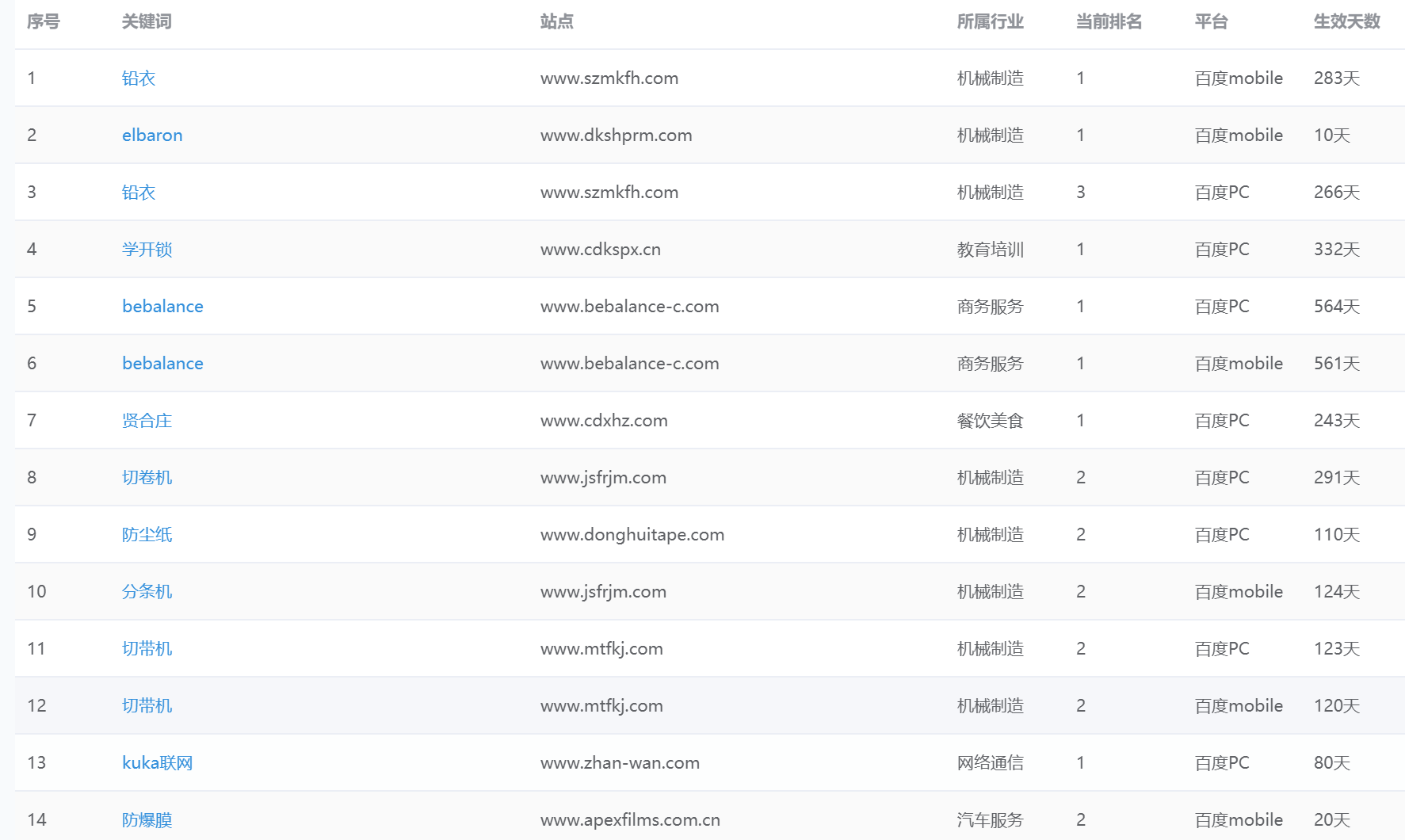This screenshot has height=840, width=1405.
Task: Open the 切卷机 keyword link
Action: 147,478
